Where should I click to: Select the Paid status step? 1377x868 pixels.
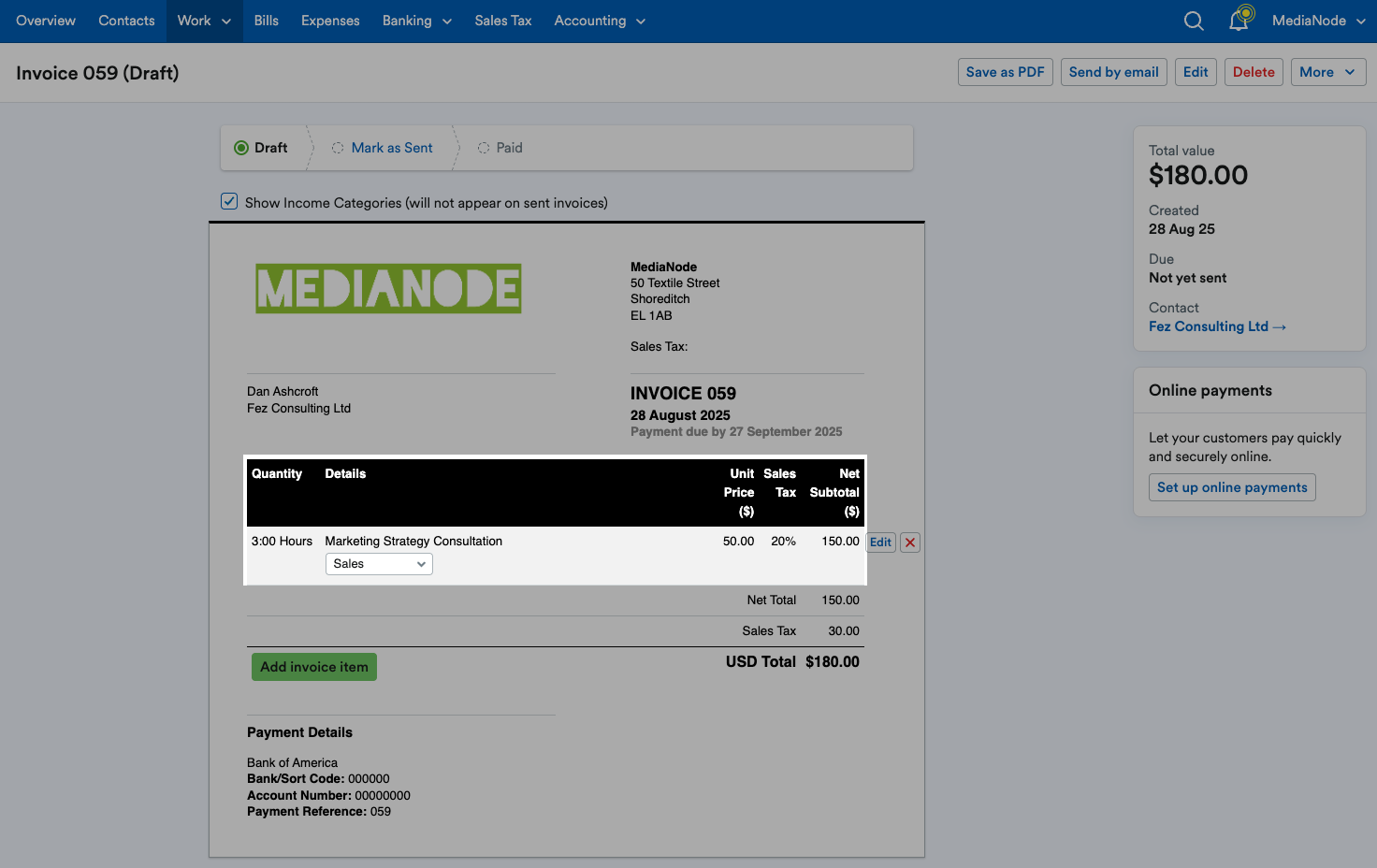(500, 148)
